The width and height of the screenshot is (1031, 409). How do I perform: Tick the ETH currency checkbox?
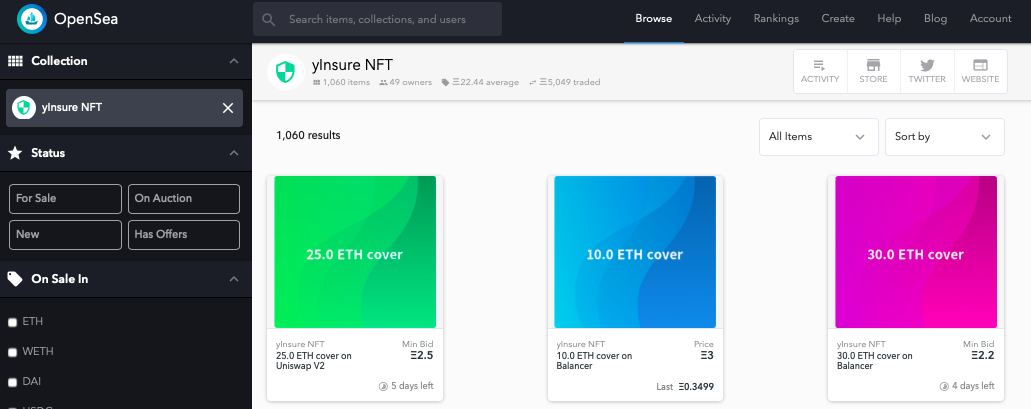click(12, 322)
